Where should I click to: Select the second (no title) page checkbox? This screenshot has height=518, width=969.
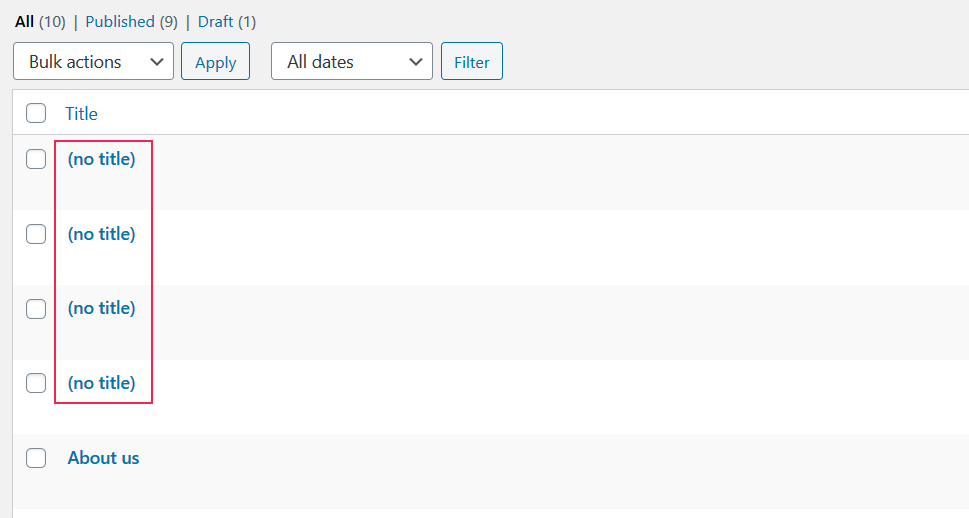pyautogui.click(x=36, y=234)
